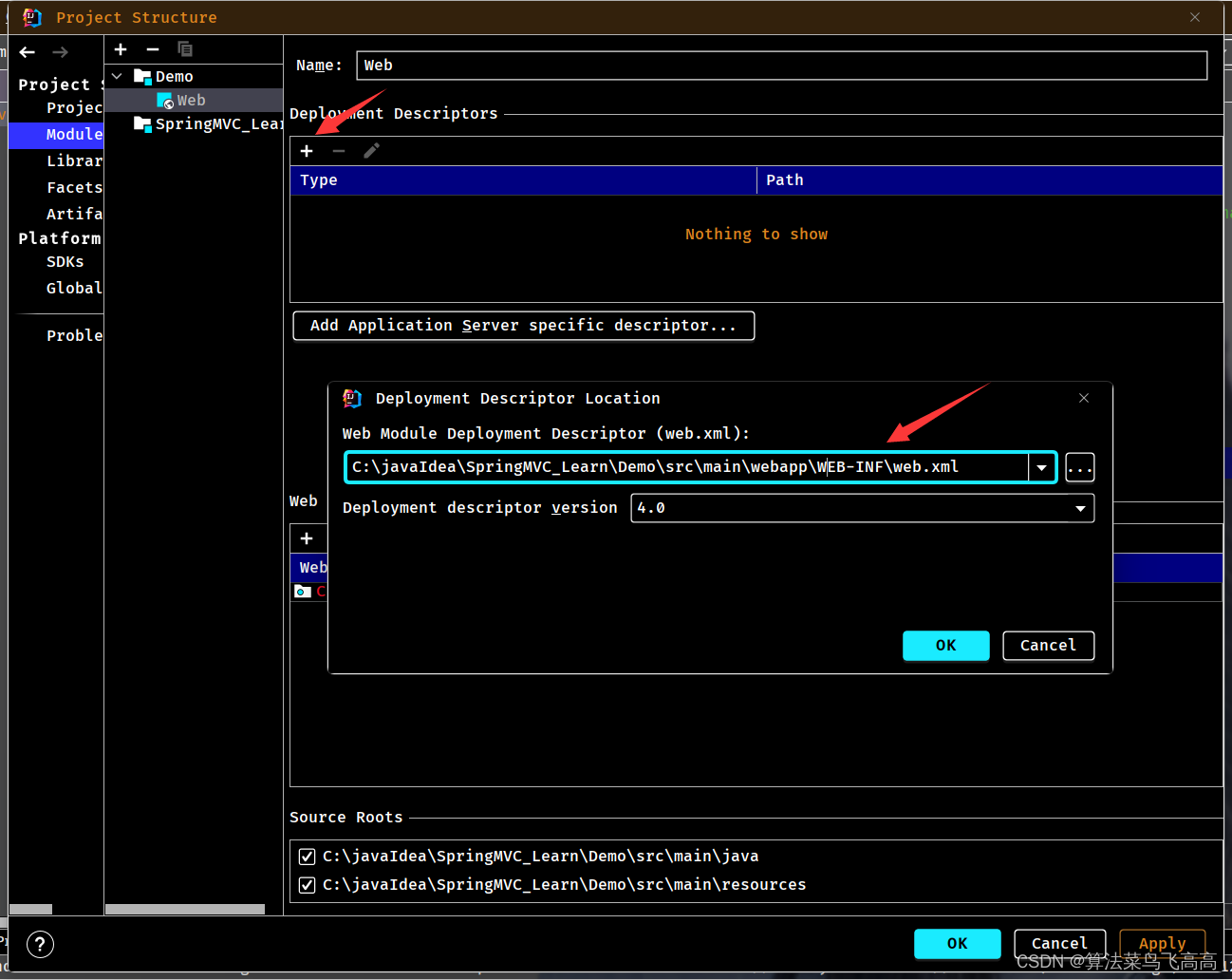This screenshot has height=980, width=1232.
Task: Click Cancel at bottom of Project Structure
Action: tap(1059, 944)
